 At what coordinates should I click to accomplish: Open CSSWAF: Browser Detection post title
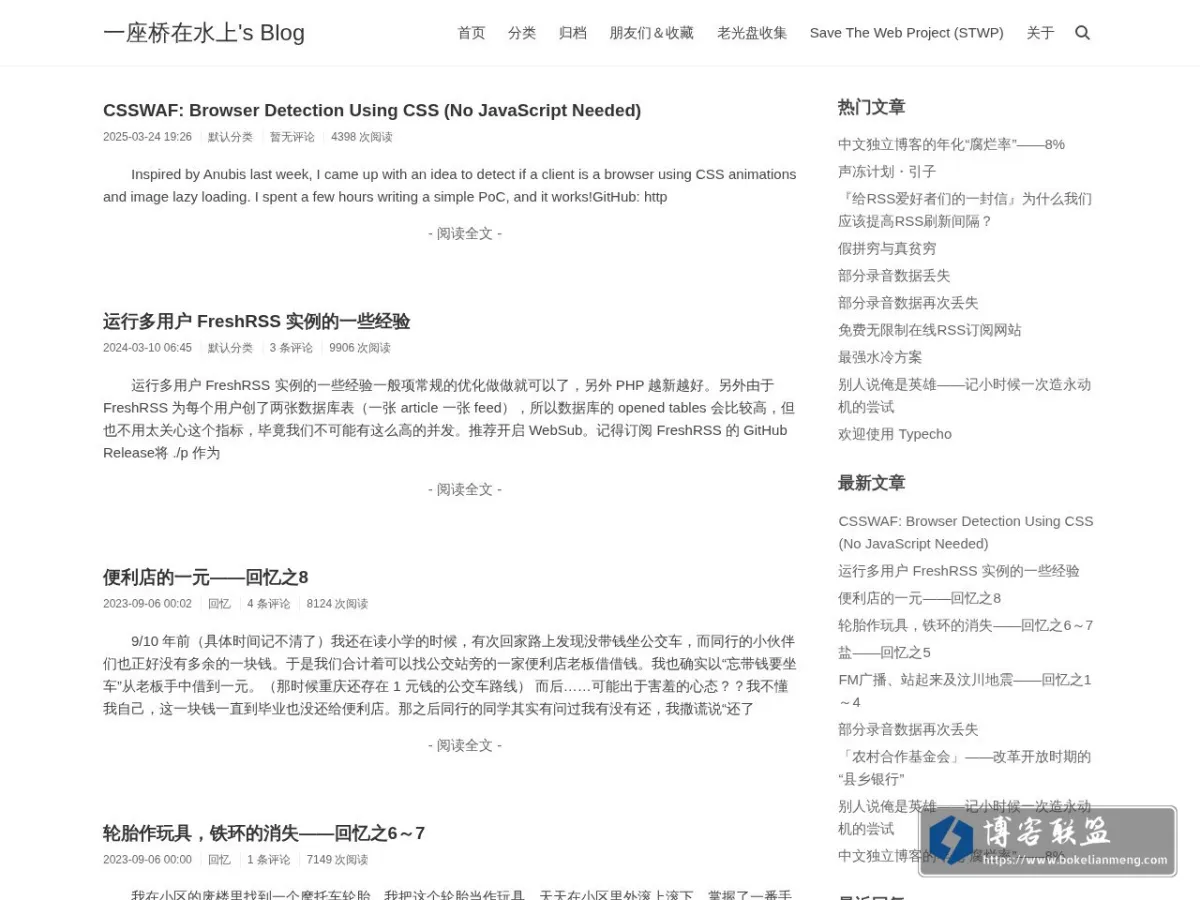point(372,110)
